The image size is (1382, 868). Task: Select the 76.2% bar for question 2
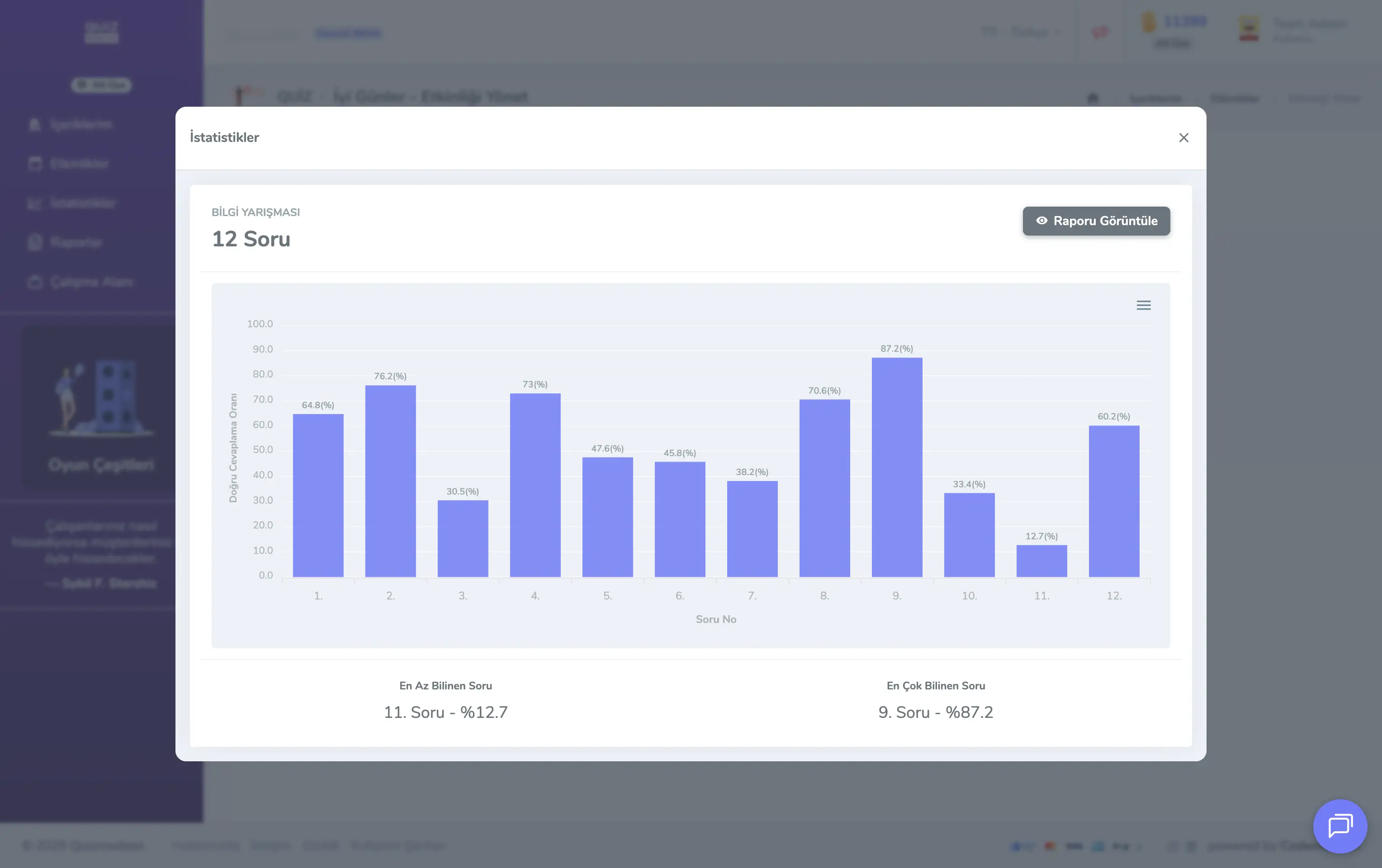click(390, 481)
